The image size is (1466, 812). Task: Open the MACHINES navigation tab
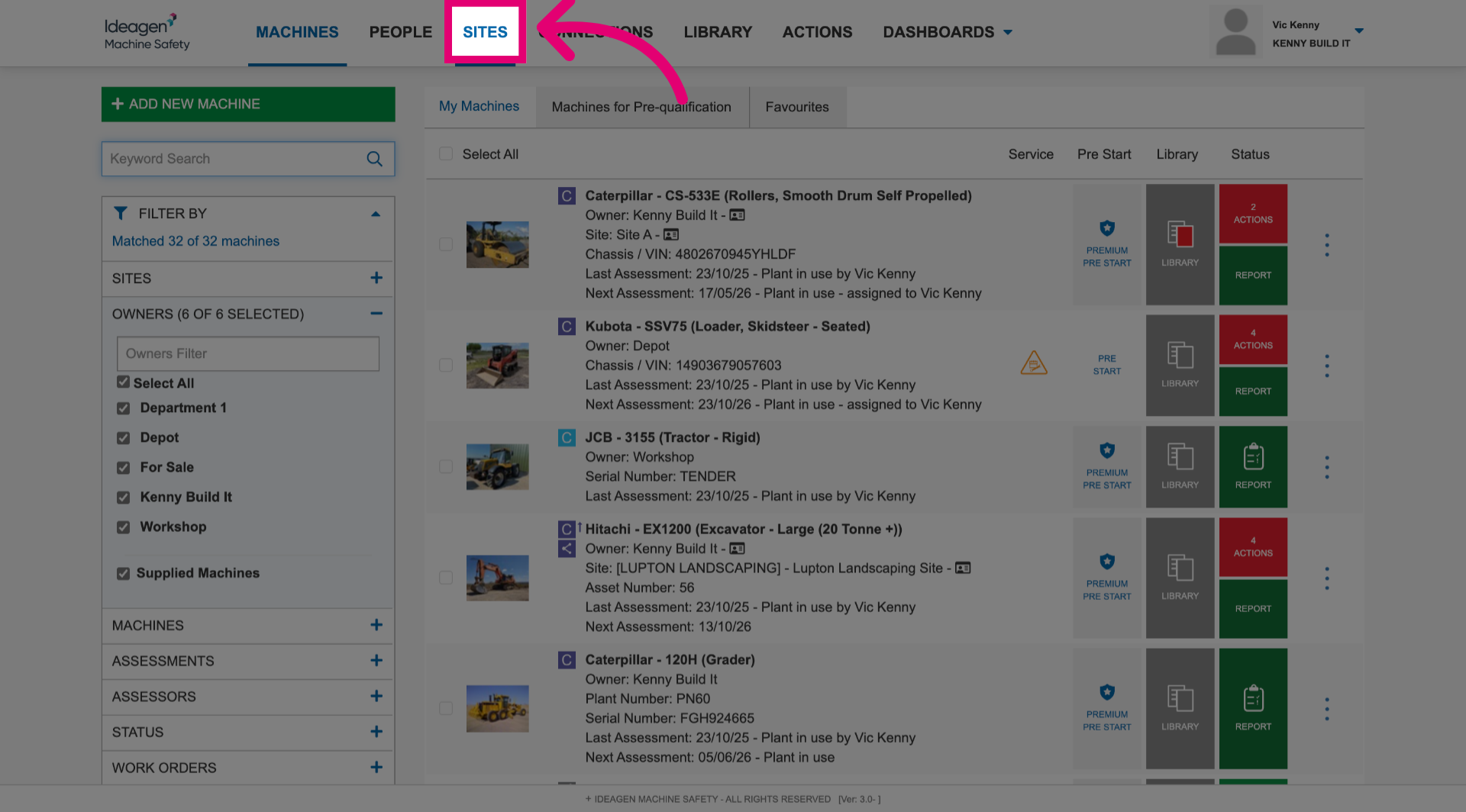297,32
